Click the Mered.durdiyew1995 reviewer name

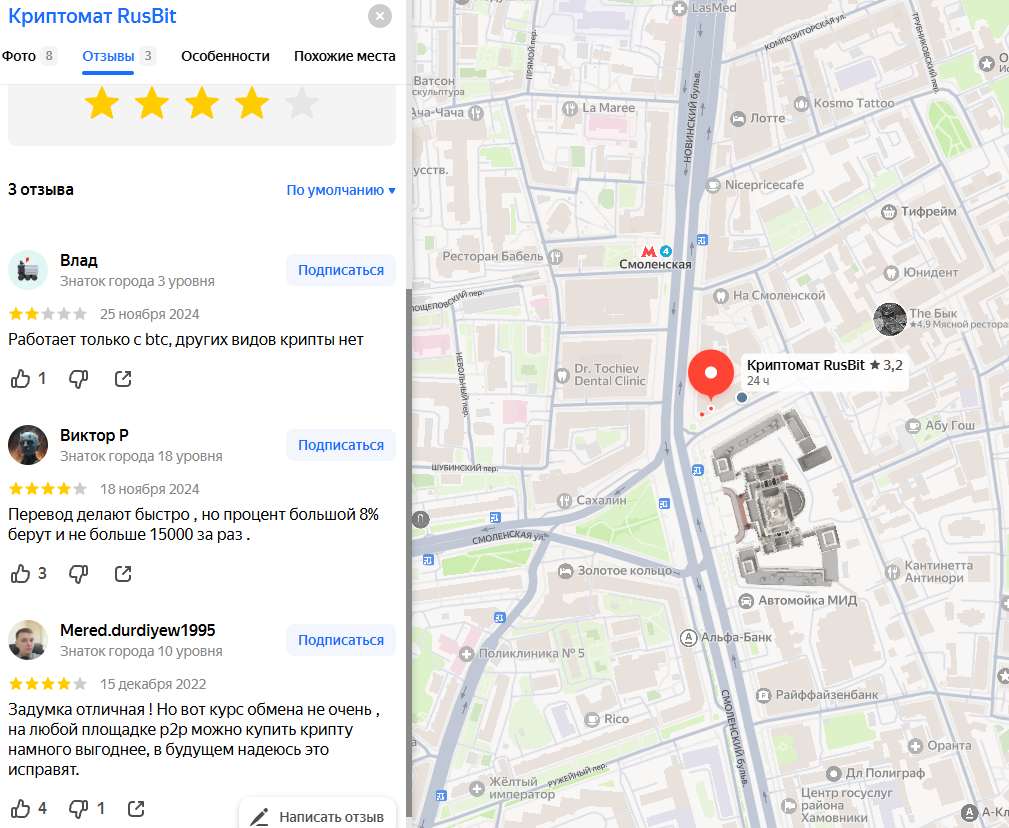[x=138, y=630]
